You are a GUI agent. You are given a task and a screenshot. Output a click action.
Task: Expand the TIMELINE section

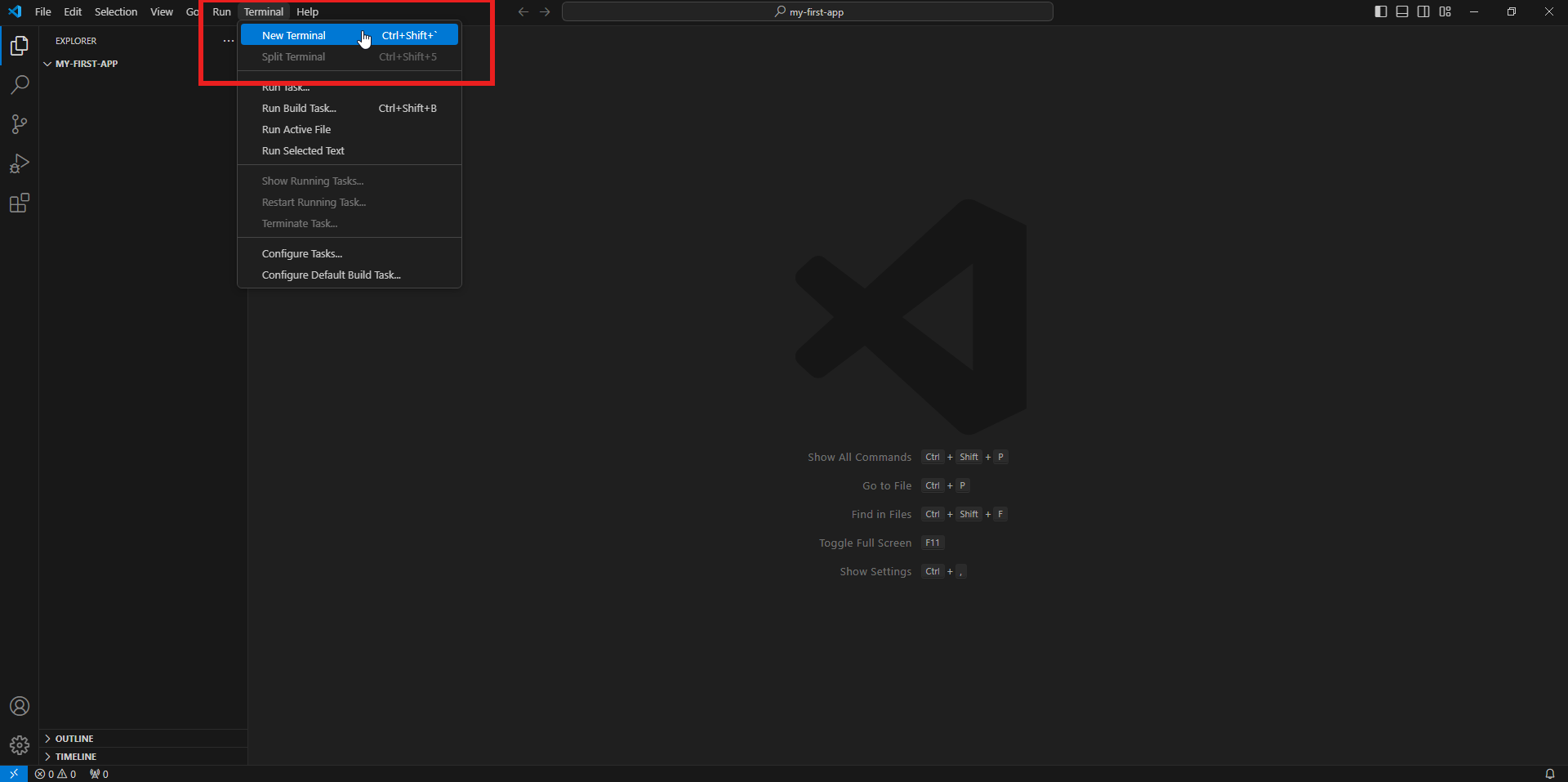(x=75, y=757)
